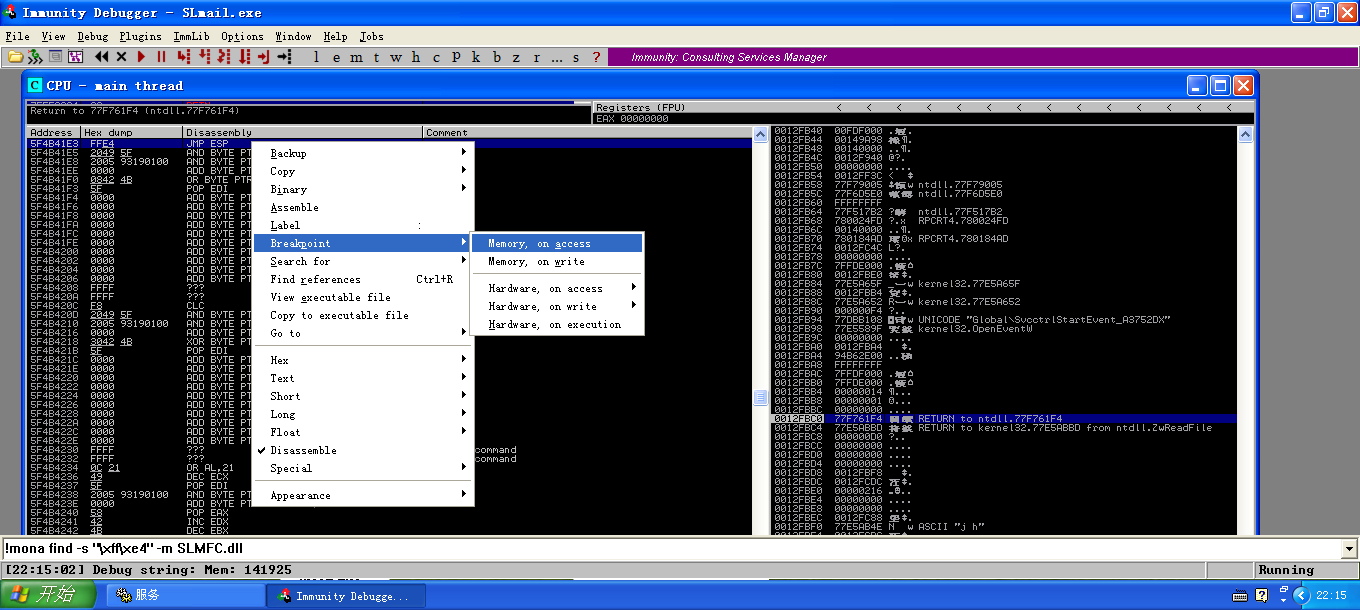This screenshot has height=610, width=1360.
Task: Show Call stack with 'k' toolbar button
Action: pos(476,57)
